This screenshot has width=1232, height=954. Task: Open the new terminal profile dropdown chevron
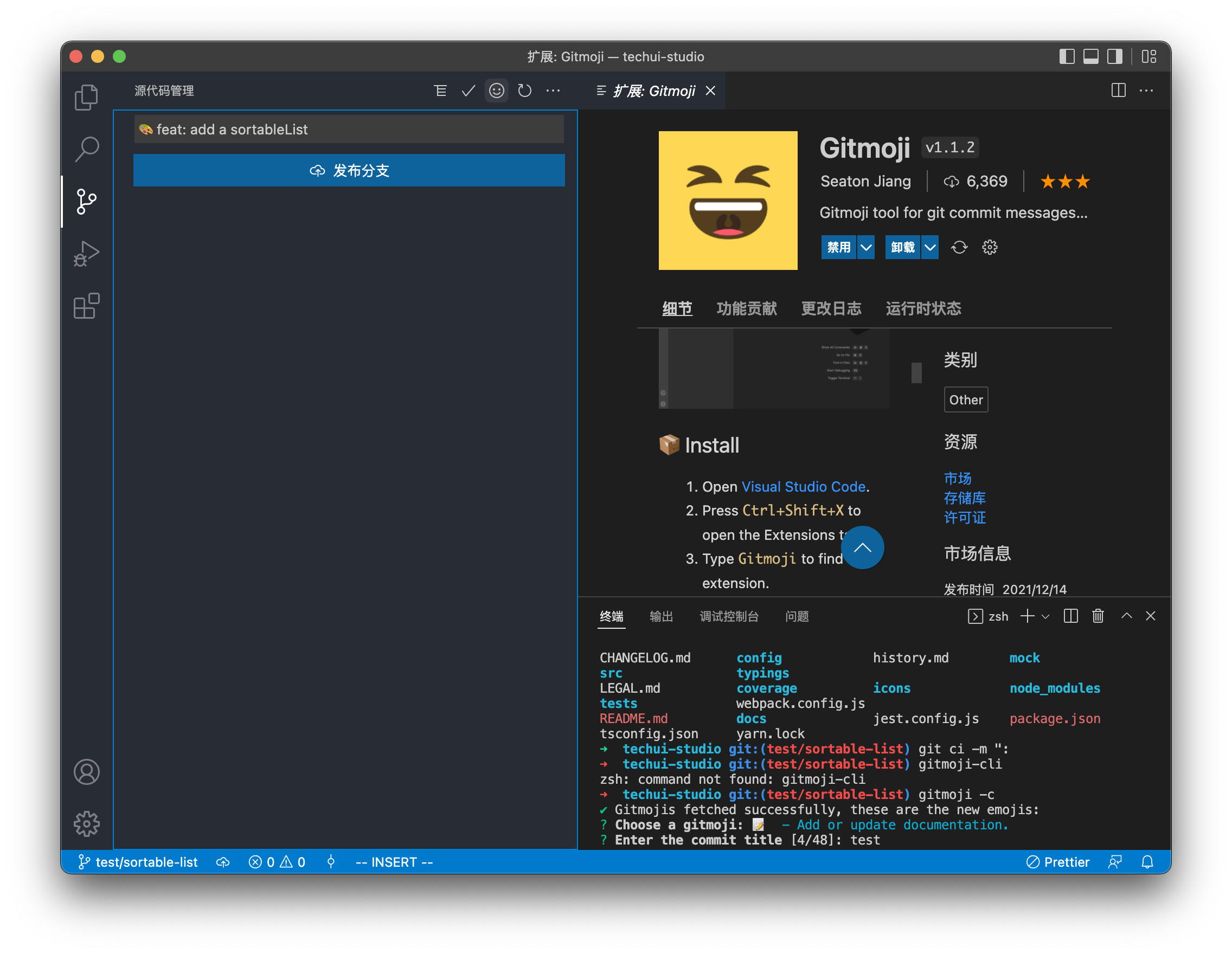click(x=1045, y=616)
